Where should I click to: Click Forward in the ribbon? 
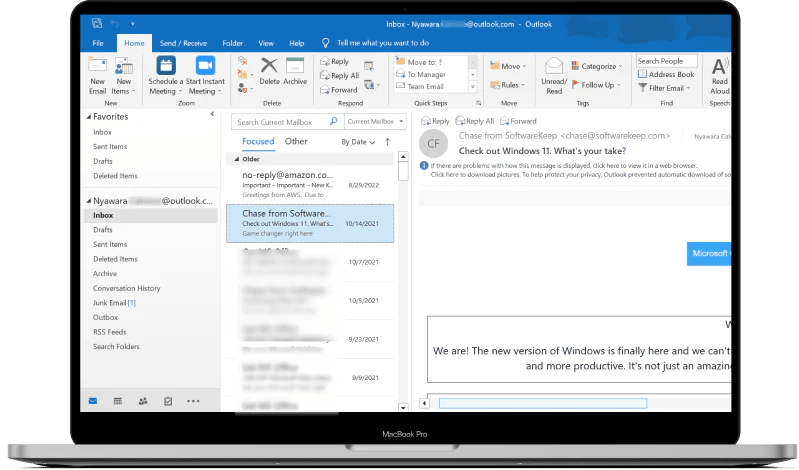click(x=338, y=90)
